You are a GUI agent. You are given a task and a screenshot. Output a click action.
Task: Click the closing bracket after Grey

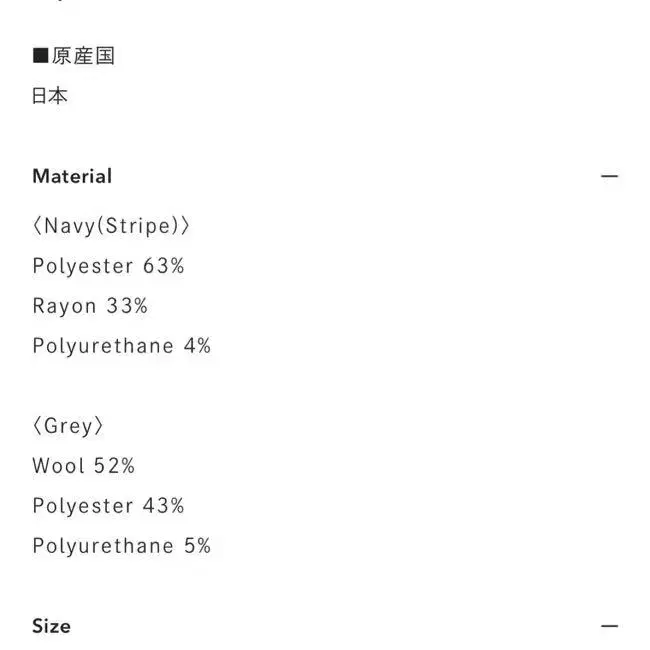pyautogui.click(x=99, y=426)
